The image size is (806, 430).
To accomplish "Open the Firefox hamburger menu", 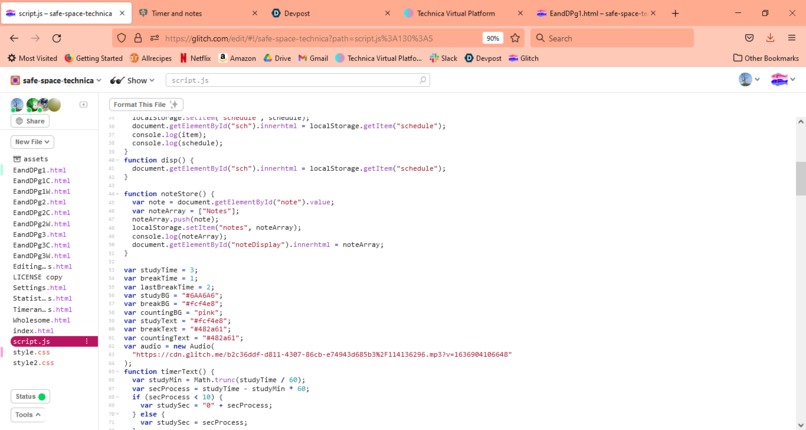I will (792, 38).
